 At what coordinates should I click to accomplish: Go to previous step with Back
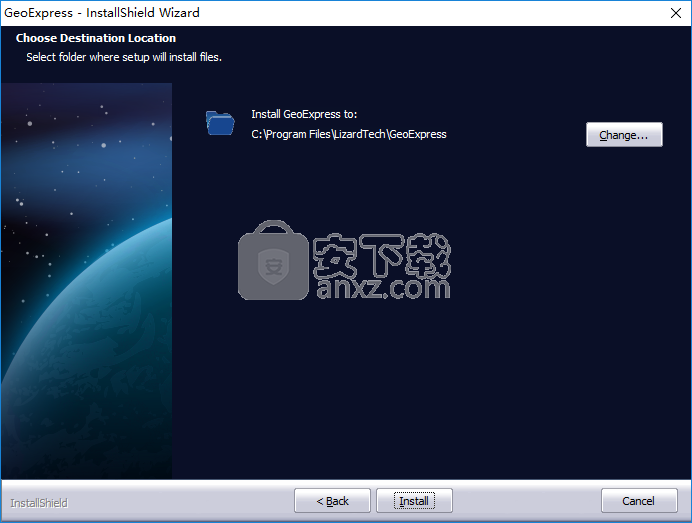pos(332,501)
